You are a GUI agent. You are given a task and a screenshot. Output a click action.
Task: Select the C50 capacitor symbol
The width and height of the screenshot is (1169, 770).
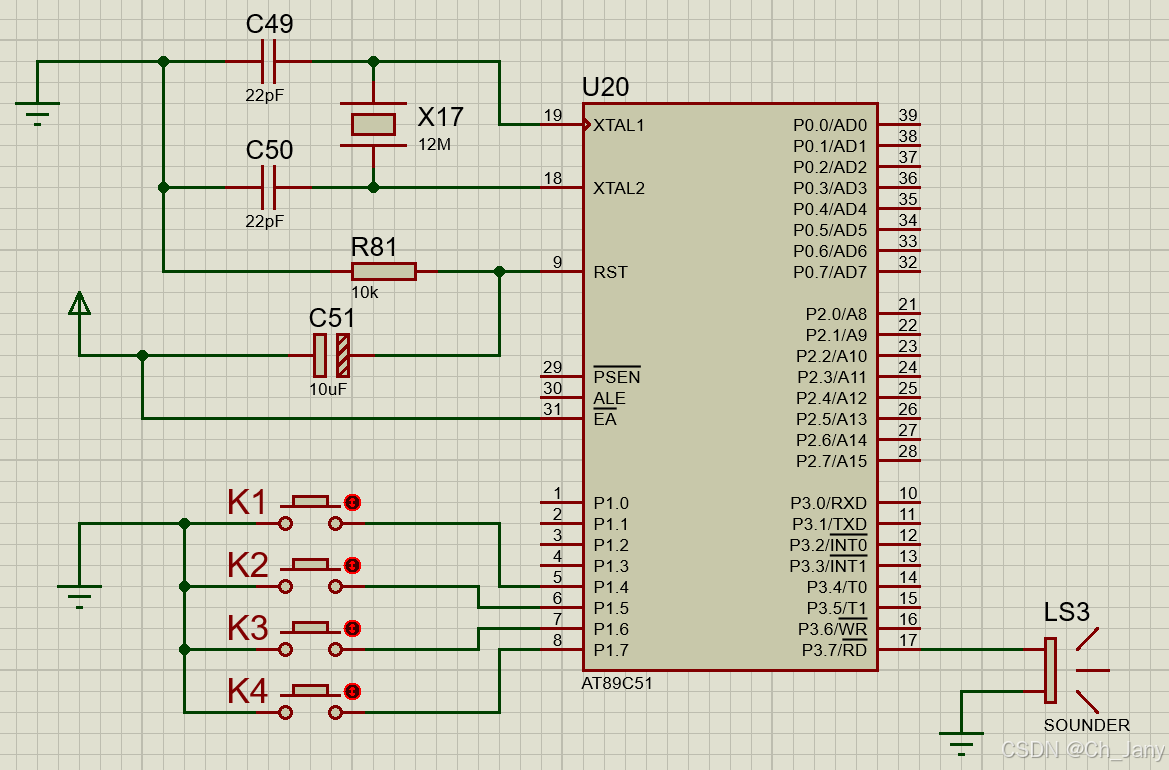coord(268,188)
